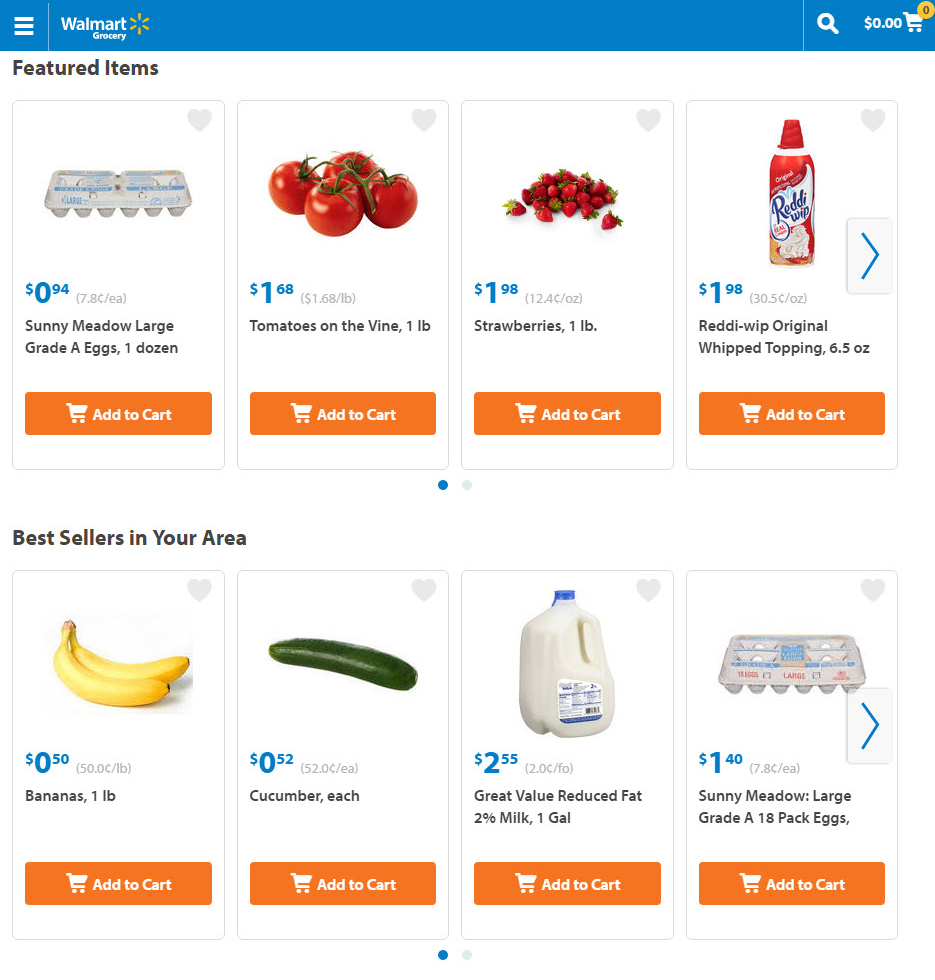
Task: Favorite Reddi-wip using its heart icon
Action: [873, 121]
